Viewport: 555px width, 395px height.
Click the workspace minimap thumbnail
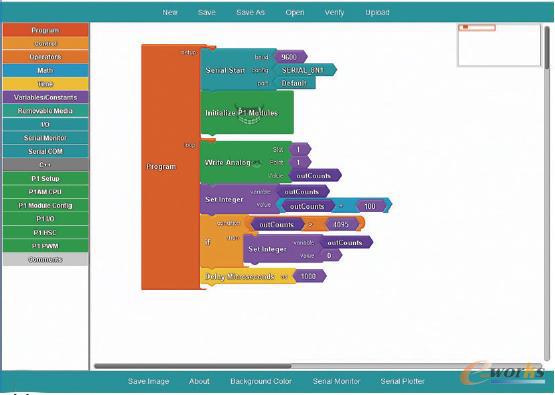tap(499, 45)
